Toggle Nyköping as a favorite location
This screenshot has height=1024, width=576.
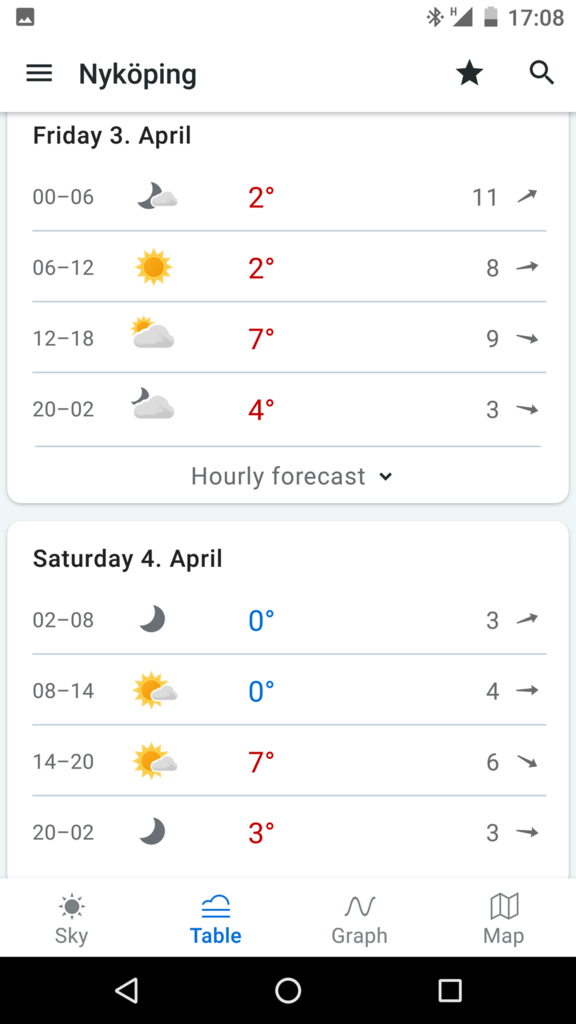tap(469, 72)
